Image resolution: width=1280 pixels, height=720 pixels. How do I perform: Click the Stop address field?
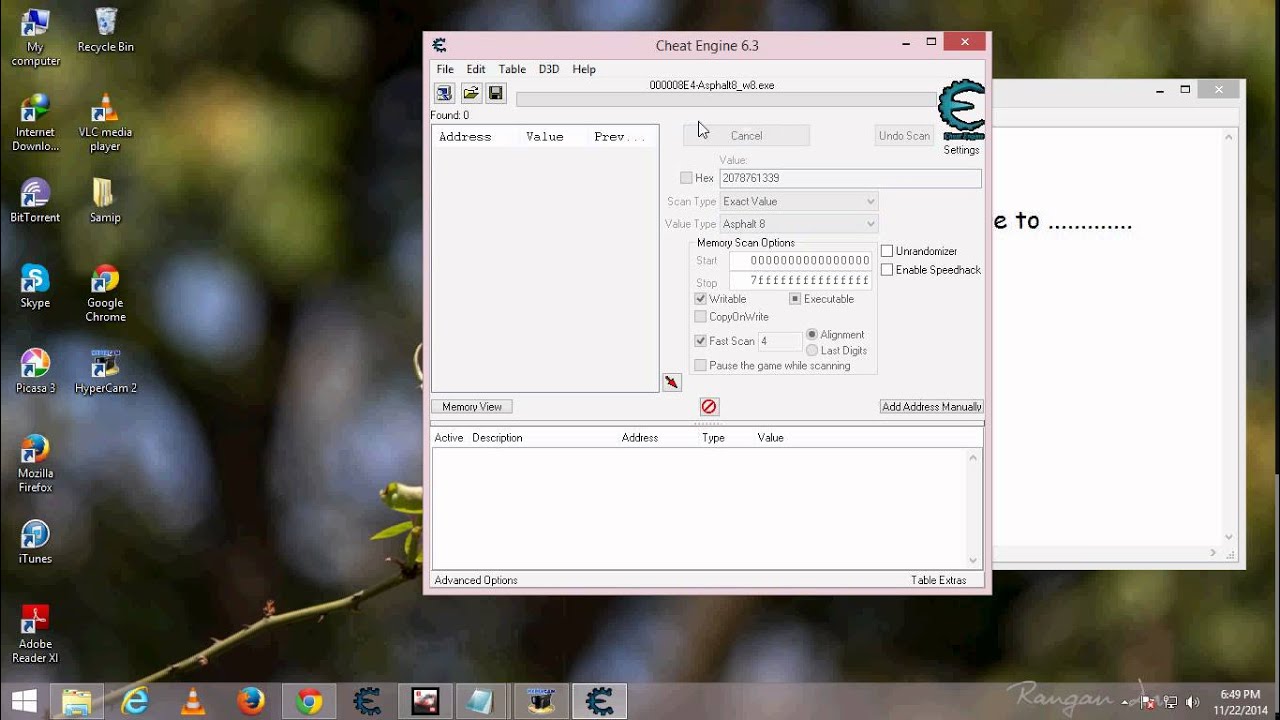(x=800, y=281)
